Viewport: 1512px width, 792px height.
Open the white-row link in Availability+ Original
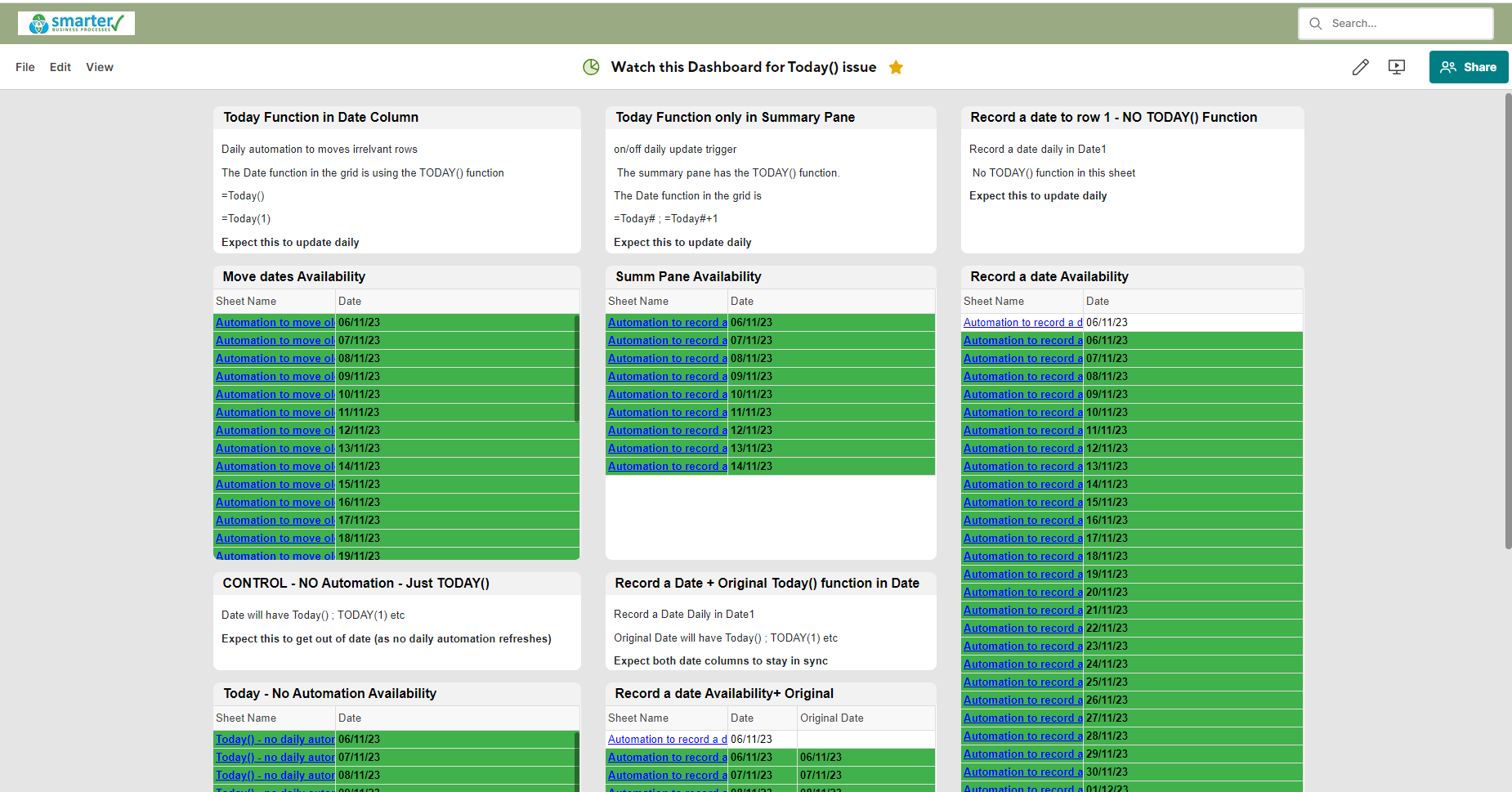[x=667, y=740]
